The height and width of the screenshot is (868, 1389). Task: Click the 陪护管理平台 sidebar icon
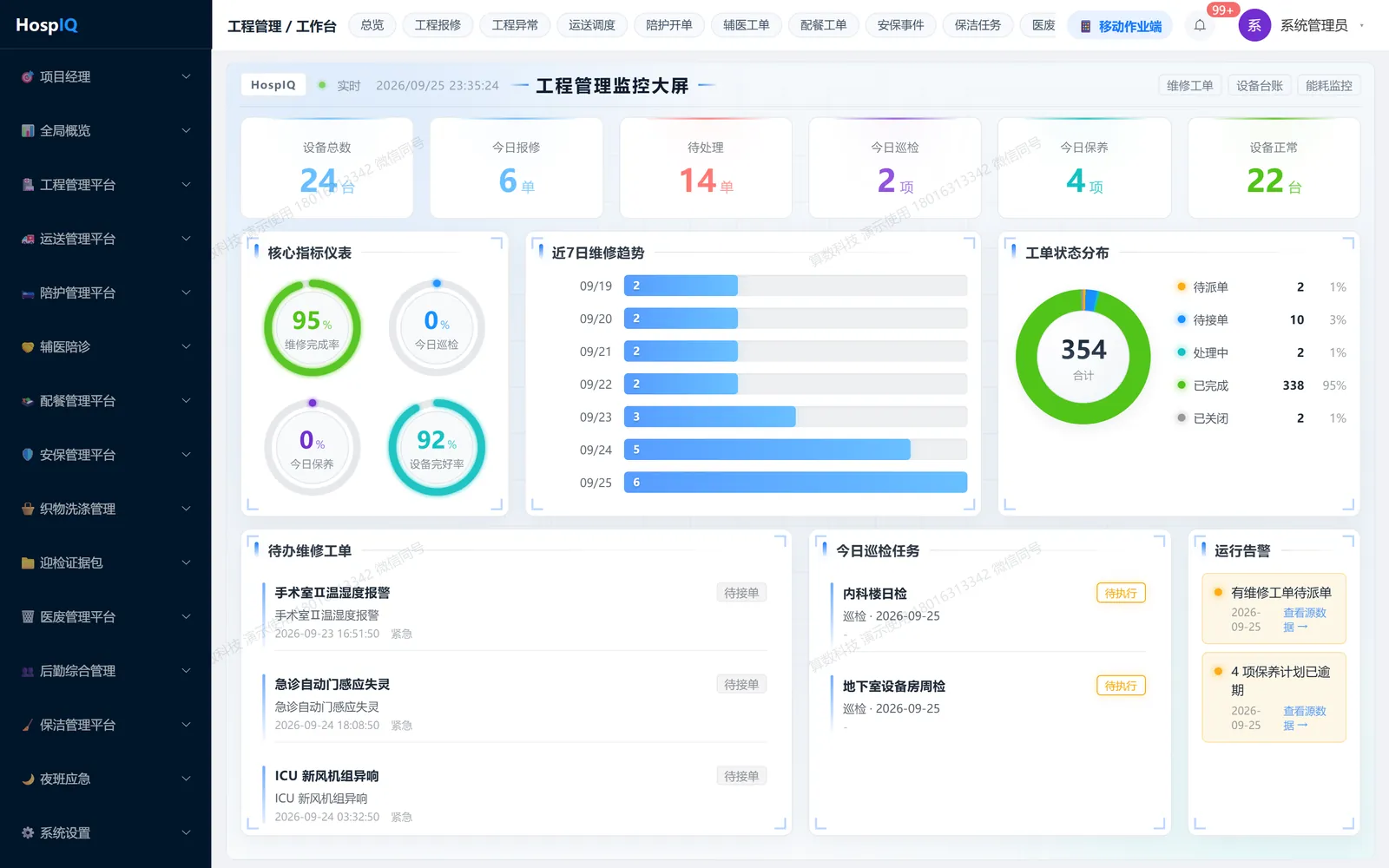coord(28,293)
